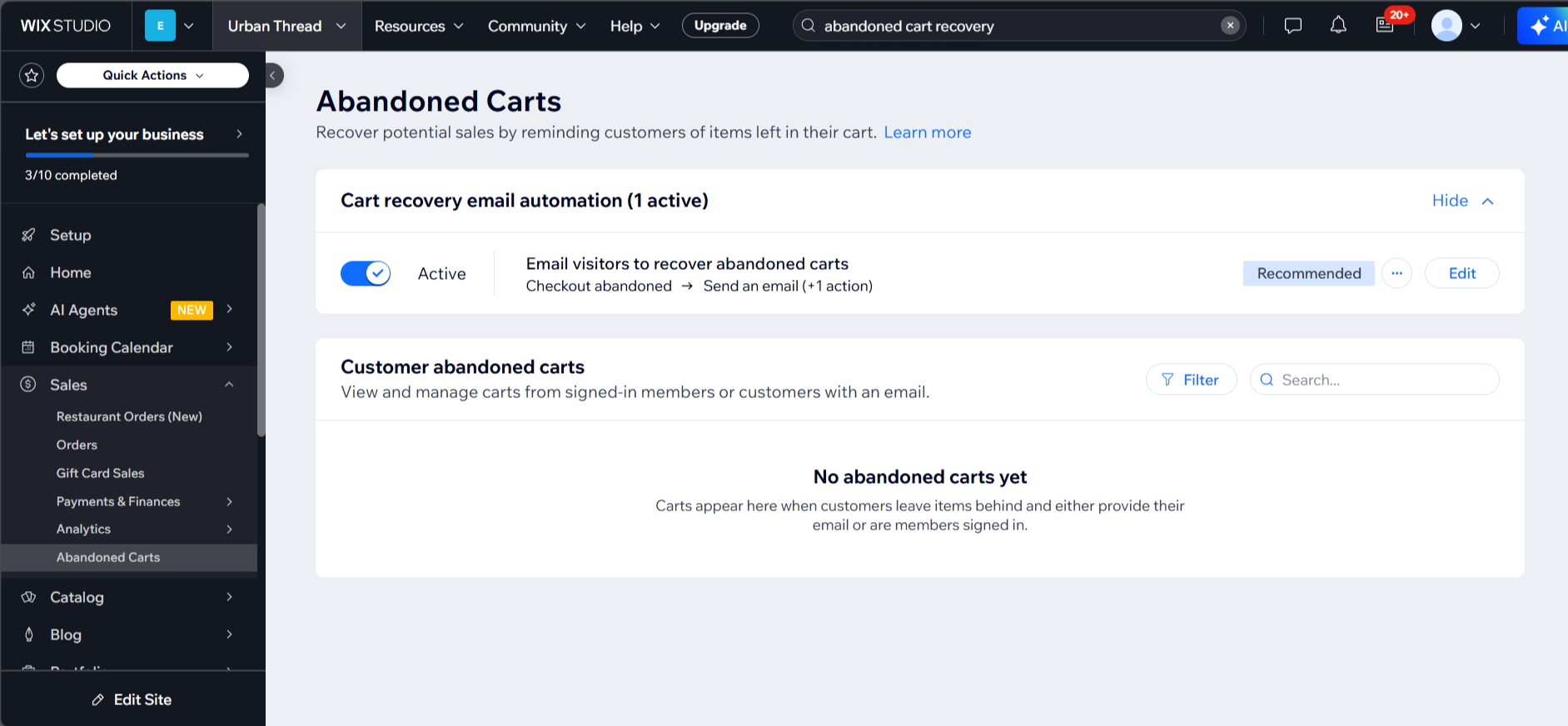
Task: Open the blue E workspace avatar
Action: [160, 26]
